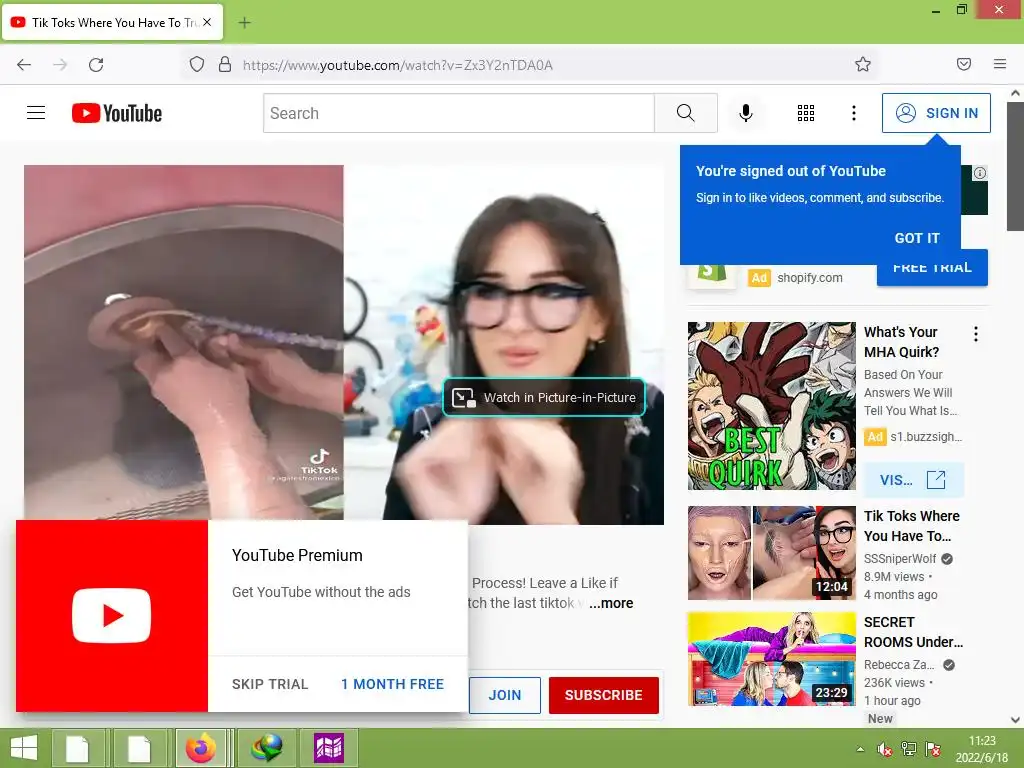Viewport: 1024px width, 768px height.
Task: Click the Firefox back arrow
Action: [24, 65]
